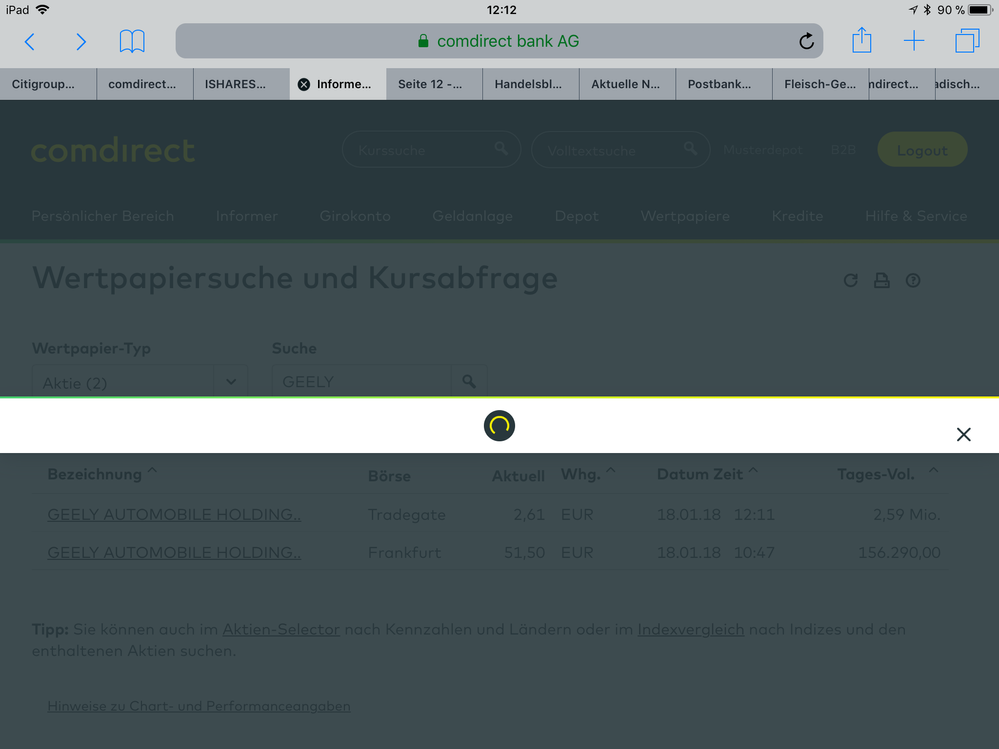Add a new tab with the plus icon
The height and width of the screenshot is (749, 999).
point(914,41)
